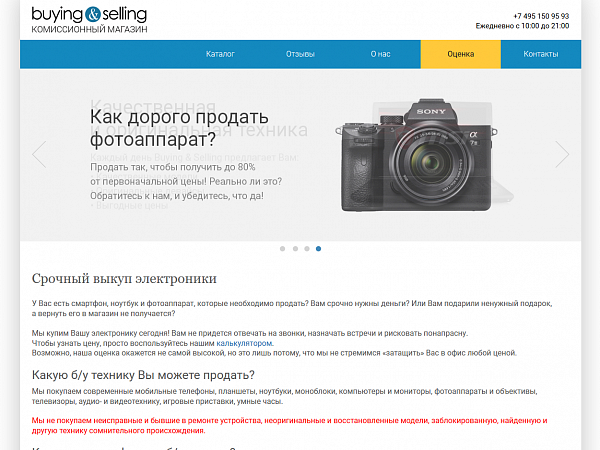Advance slider with right arrow
This screenshot has height=450, width=600.
pyautogui.click(x=562, y=154)
